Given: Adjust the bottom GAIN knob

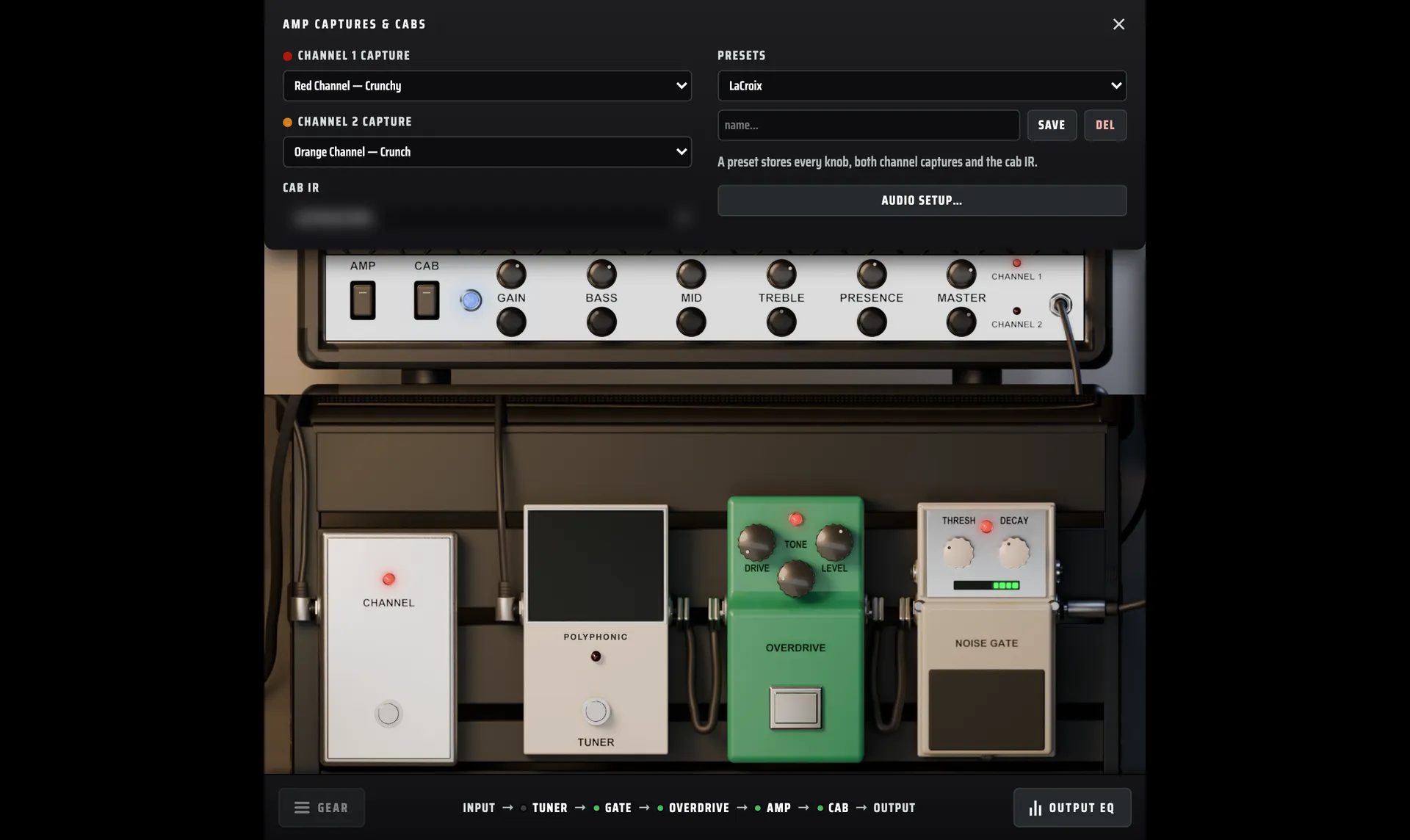Looking at the screenshot, I should pyautogui.click(x=511, y=322).
